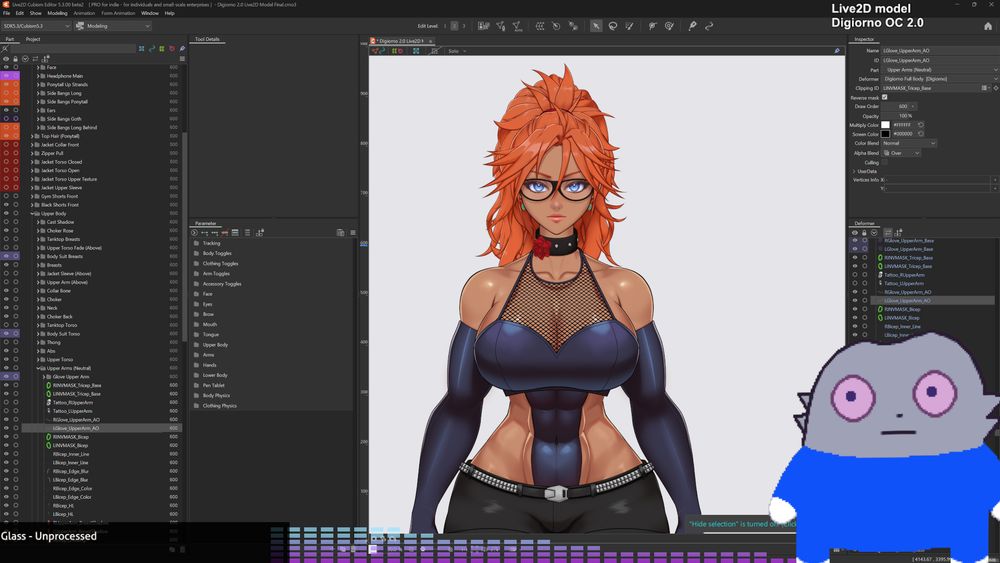
Task: Toggle visibility of Tattoo_RUpperArm in Deformer panel
Action: (855, 275)
